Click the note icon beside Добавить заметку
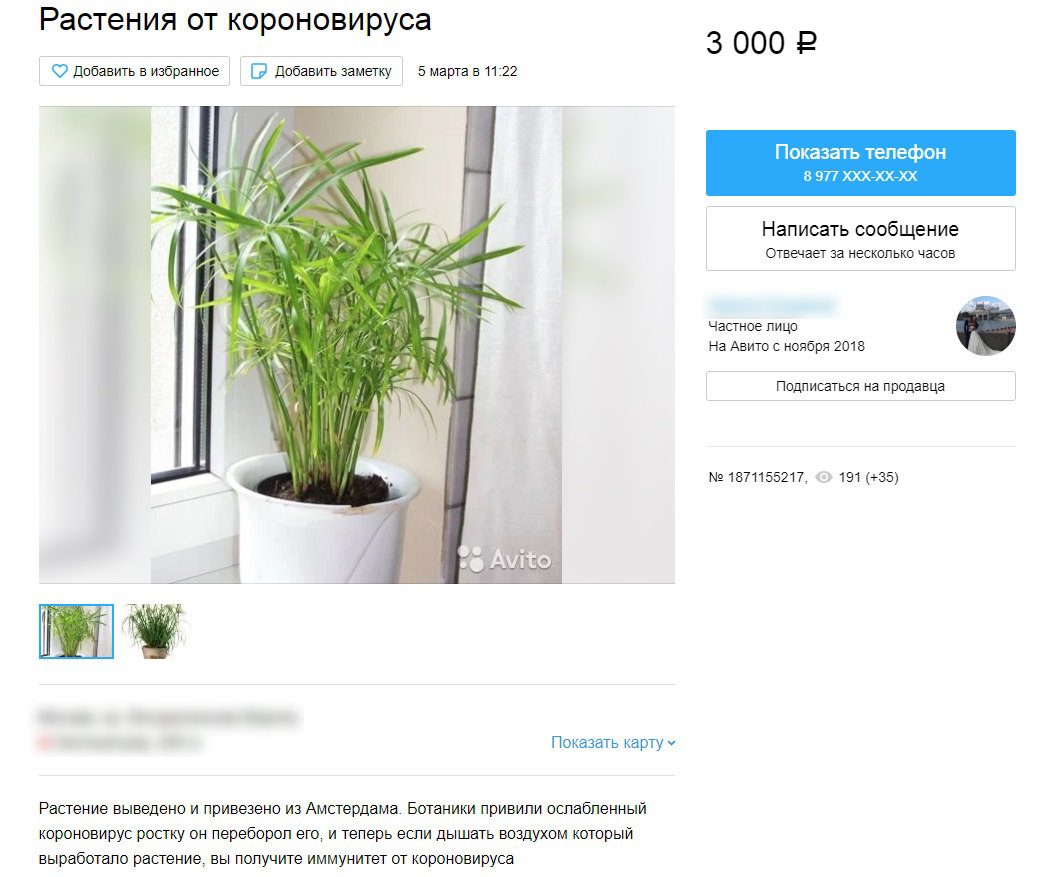The height and width of the screenshot is (877, 1039). (259, 71)
